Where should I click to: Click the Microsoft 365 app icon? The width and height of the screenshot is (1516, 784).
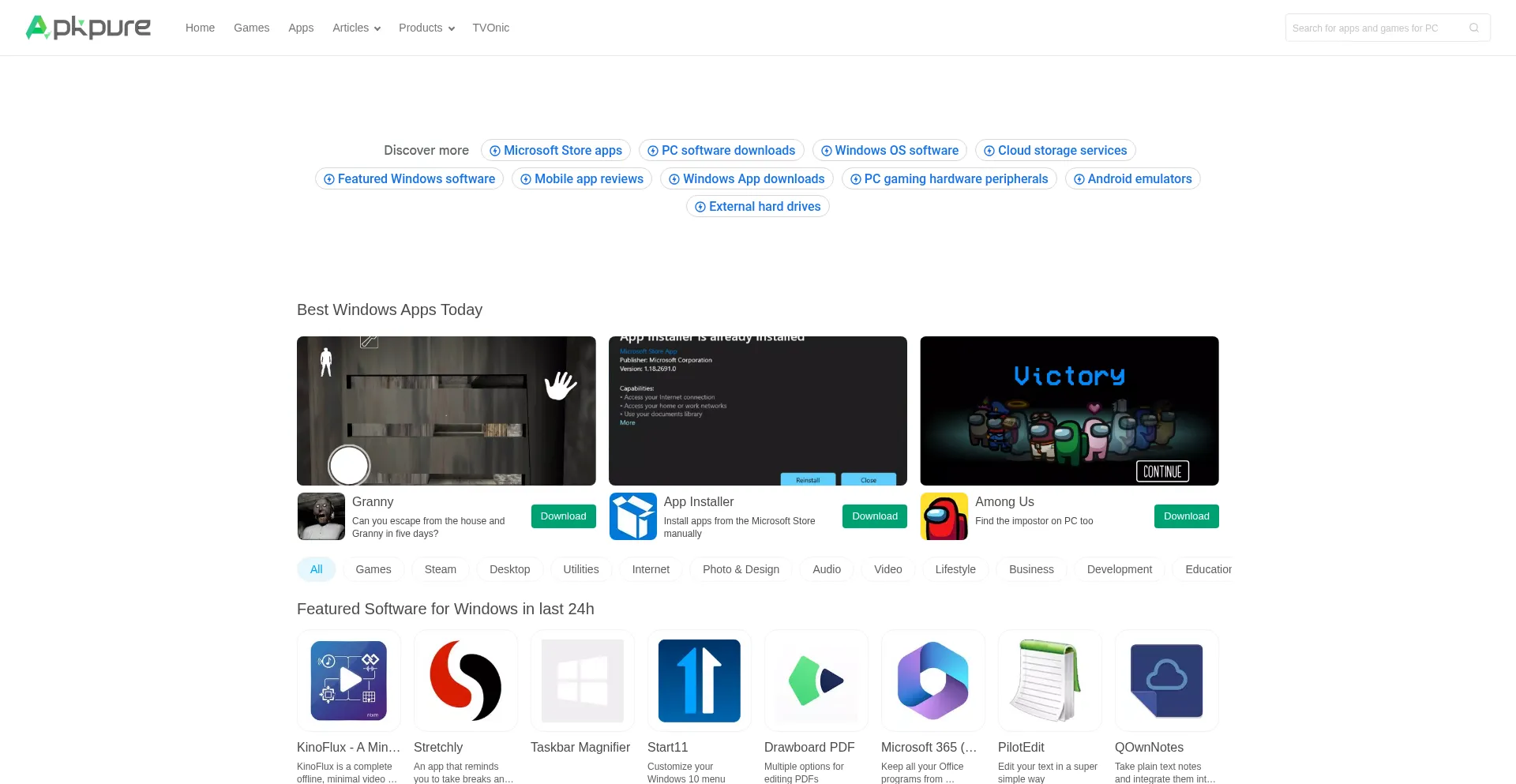click(x=932, y=680)
